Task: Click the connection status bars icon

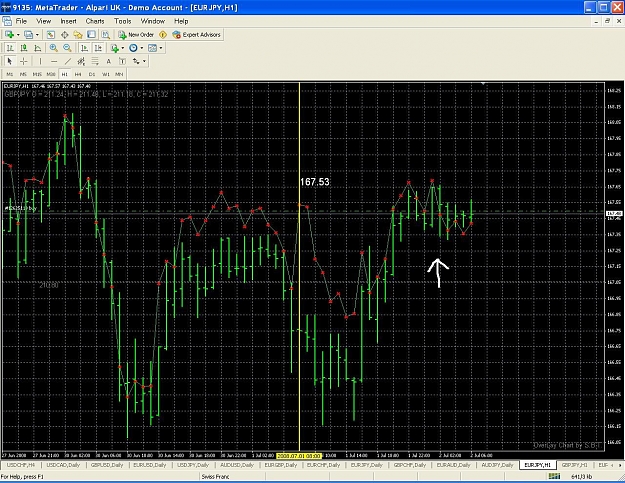Action: (554, 476)
